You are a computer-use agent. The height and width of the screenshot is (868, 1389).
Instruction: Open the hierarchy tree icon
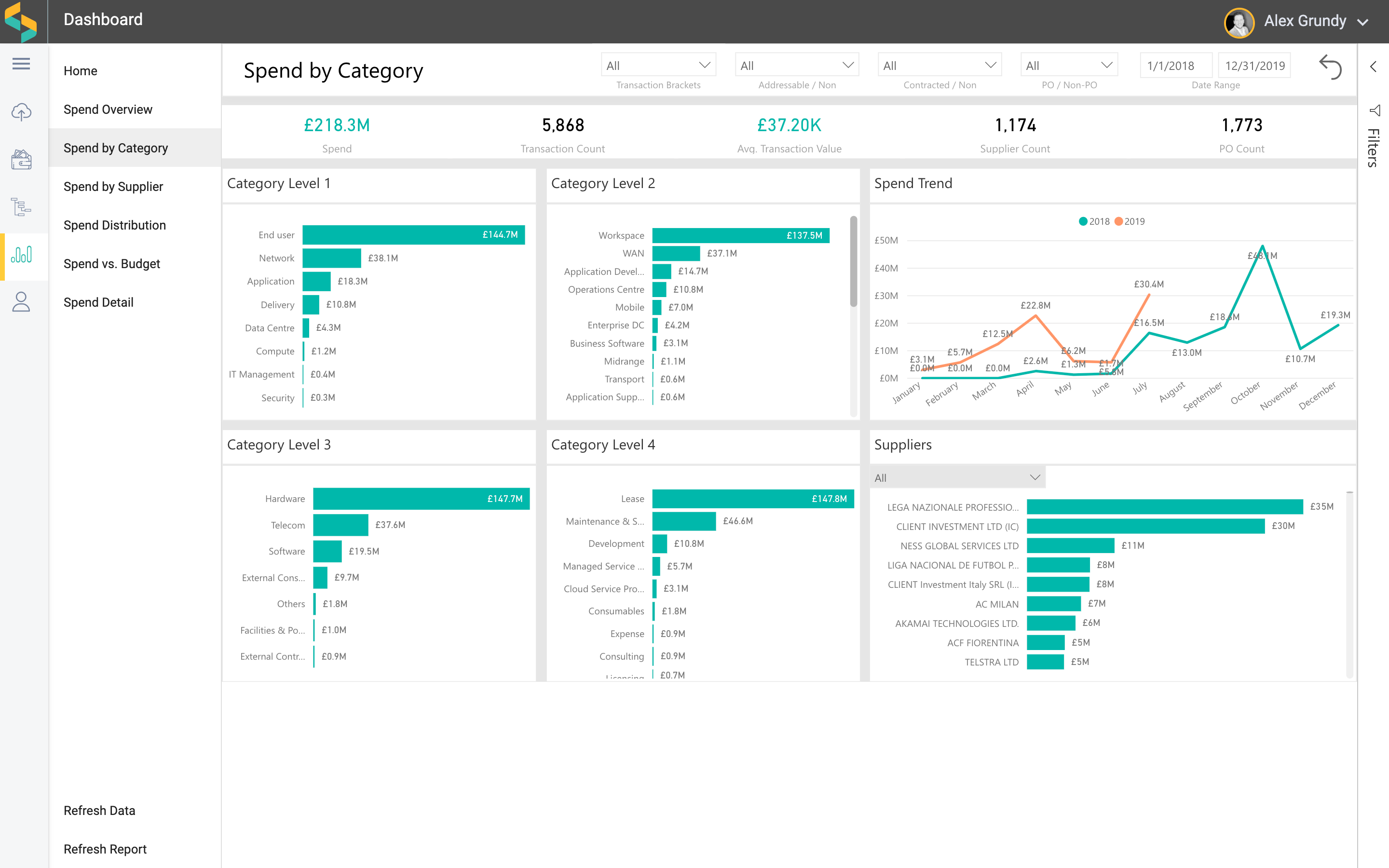21,207
